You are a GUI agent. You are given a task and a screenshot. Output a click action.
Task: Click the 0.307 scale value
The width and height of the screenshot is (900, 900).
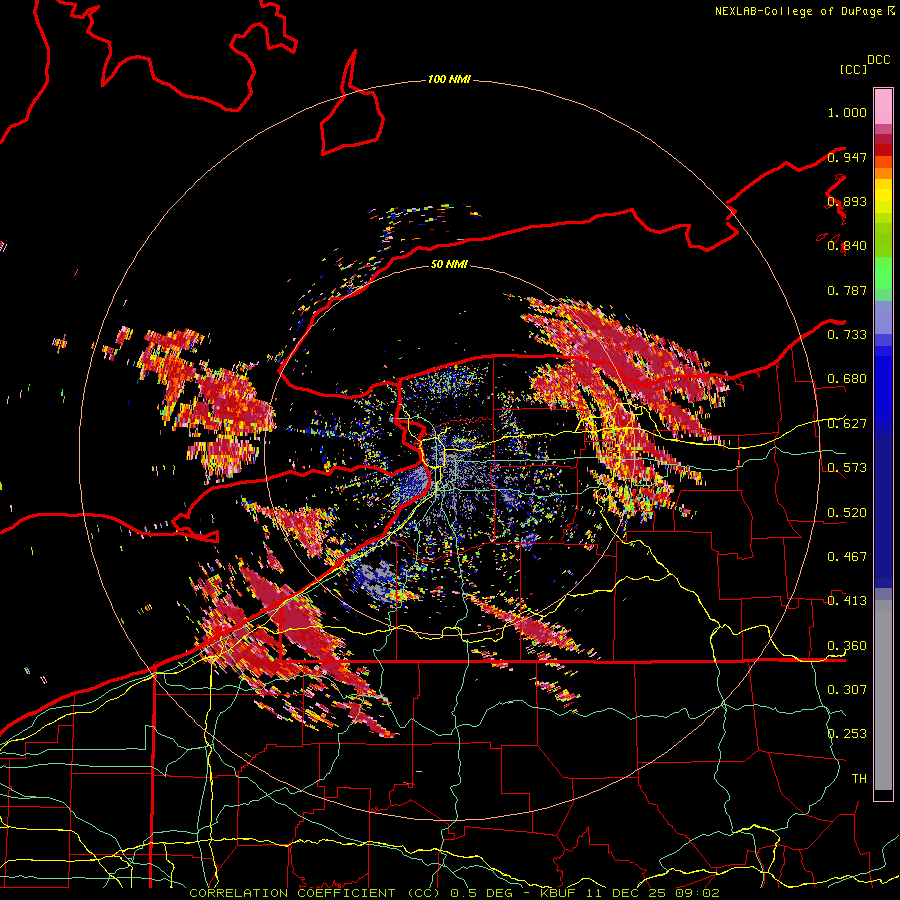click(847, 689)
